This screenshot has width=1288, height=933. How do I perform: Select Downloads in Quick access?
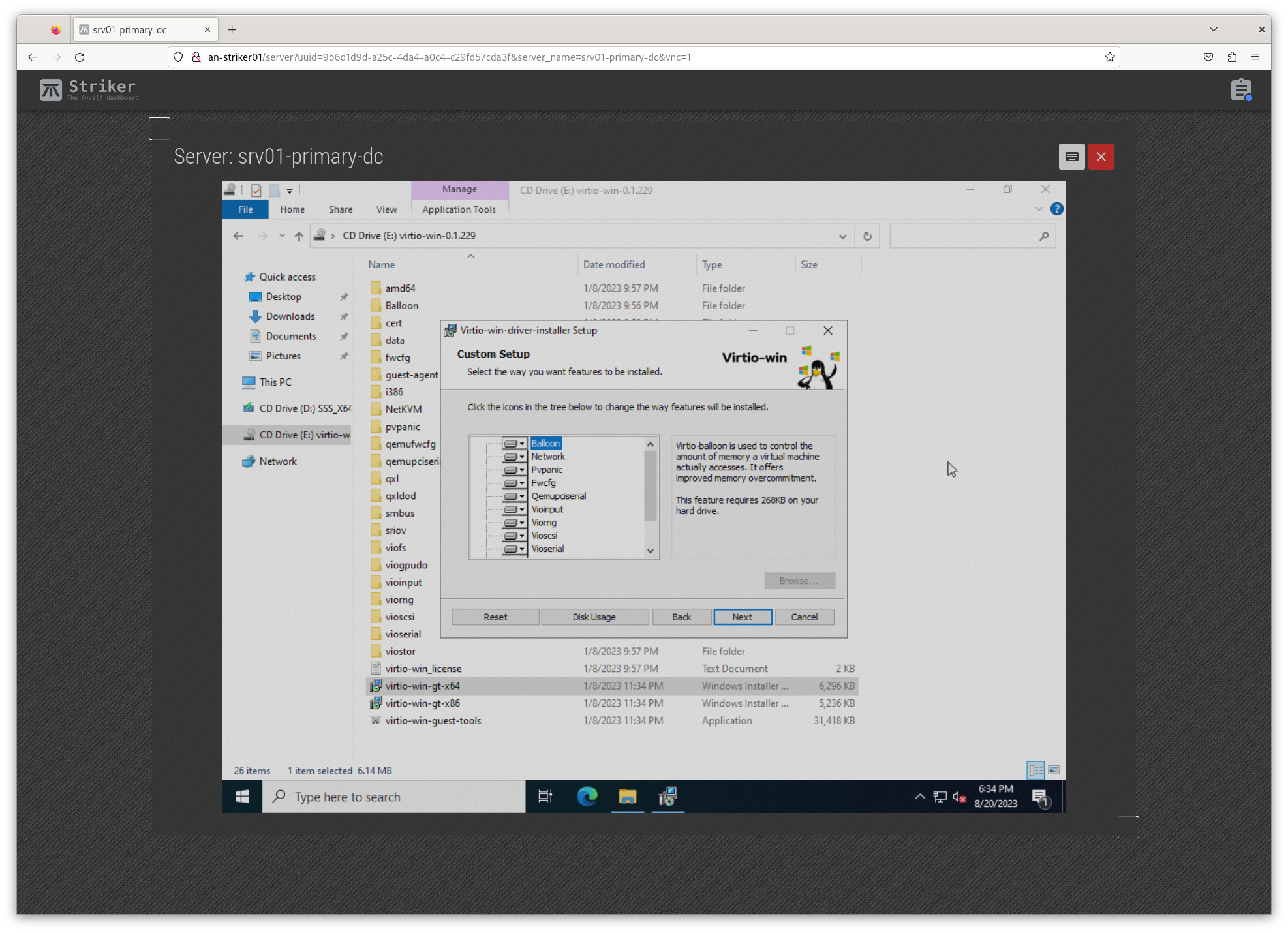(x=290, y=316)
